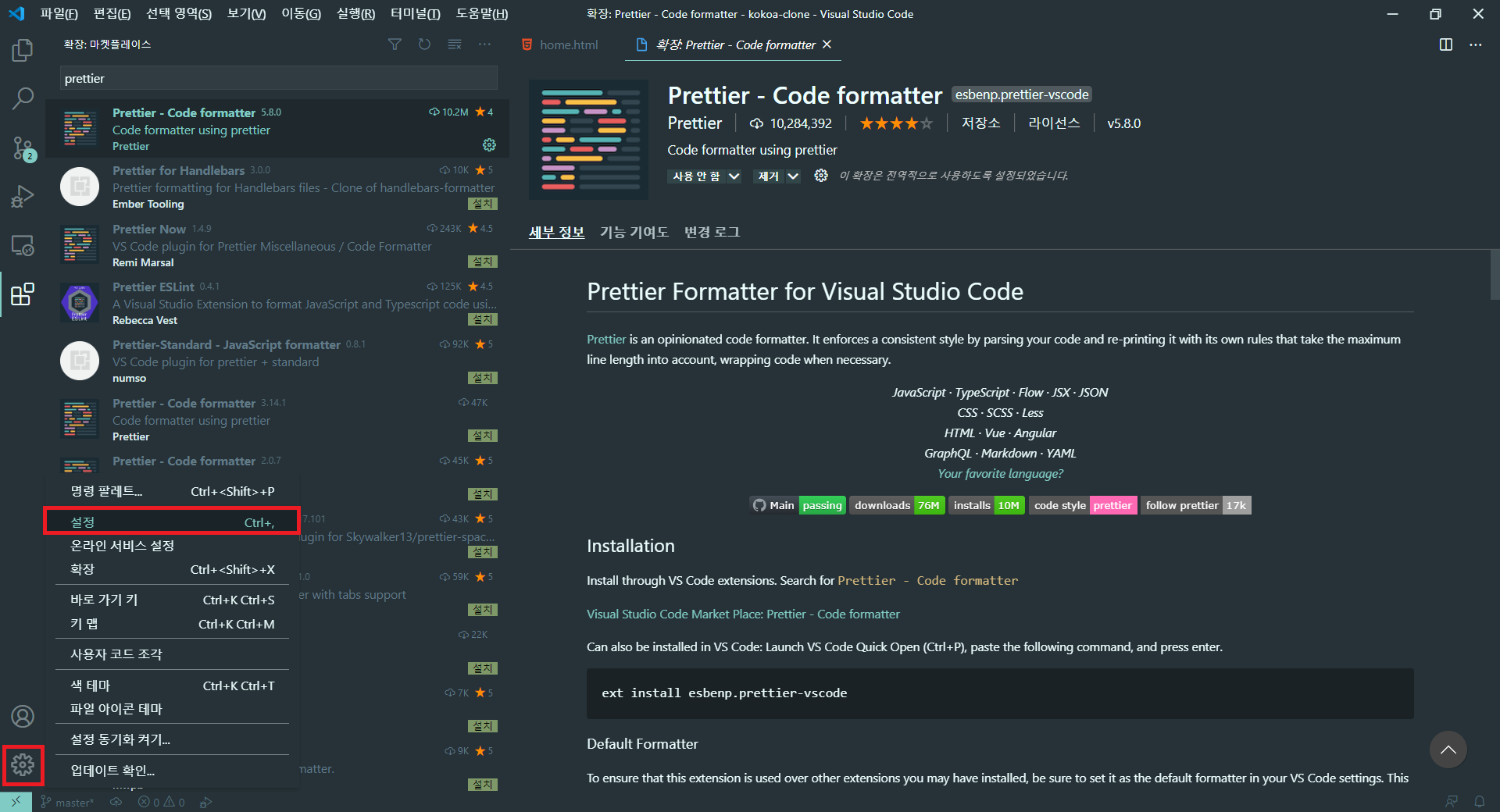
Task: Open the 터미널(T) menu
Action: tap(415, 14)
